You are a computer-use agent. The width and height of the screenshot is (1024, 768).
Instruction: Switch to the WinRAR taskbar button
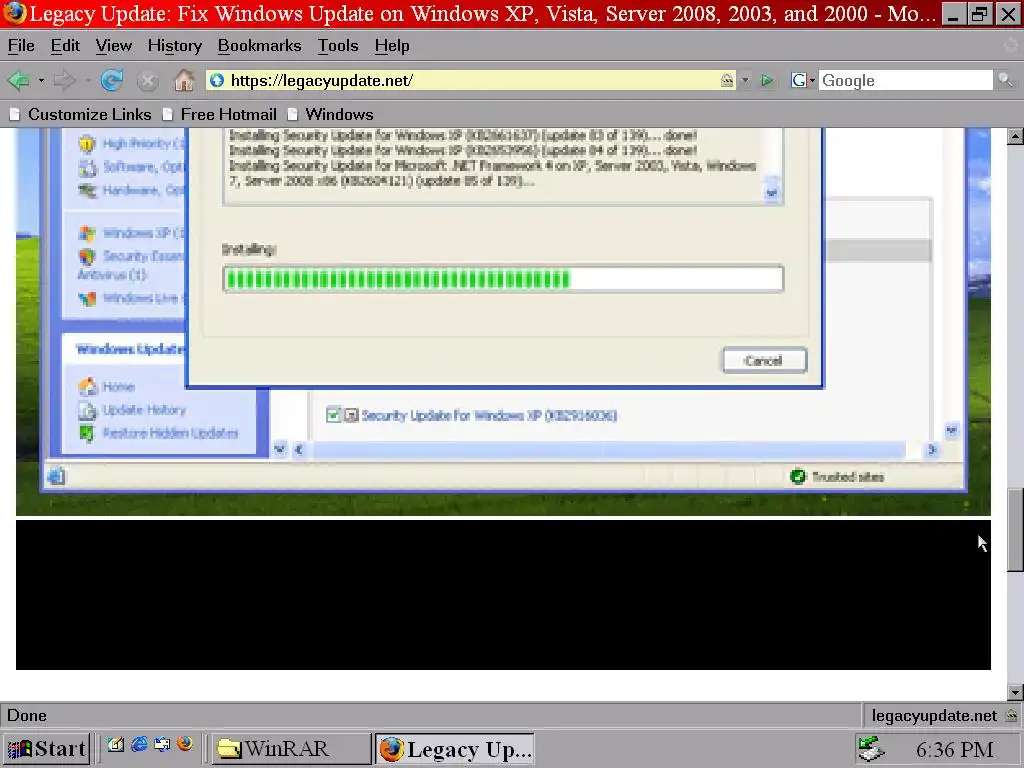pyautogui.click(x=290, y=748)
